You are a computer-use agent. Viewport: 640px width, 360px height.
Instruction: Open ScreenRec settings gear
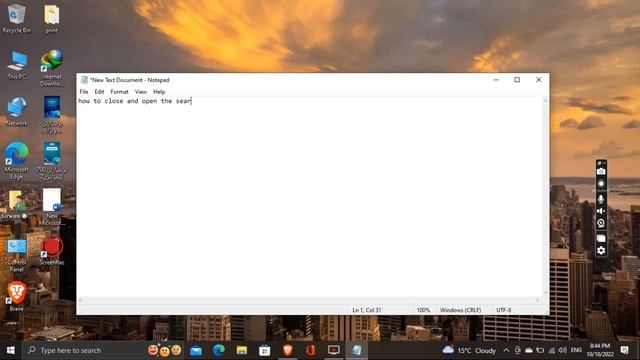pyautogui.click(x=601, y=250)
